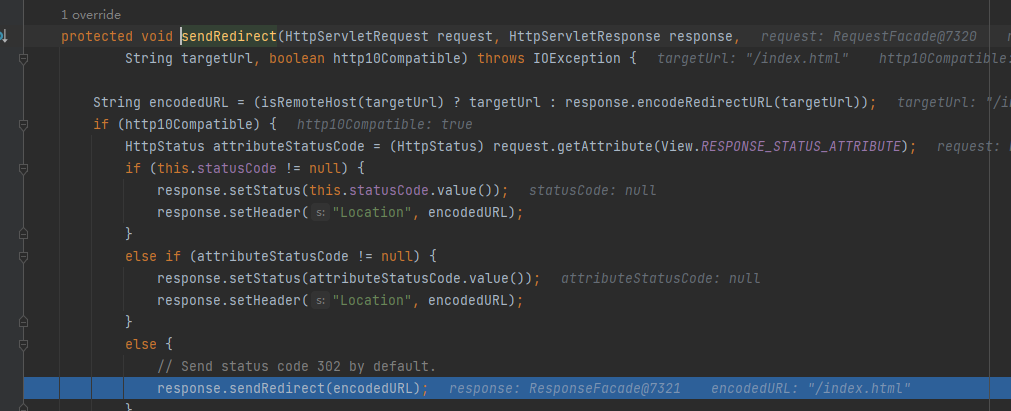Click the overridden method gutter icon
The height and width of the screenshot is (411, 1011).
pyautogui.click(x=5, y=37)
